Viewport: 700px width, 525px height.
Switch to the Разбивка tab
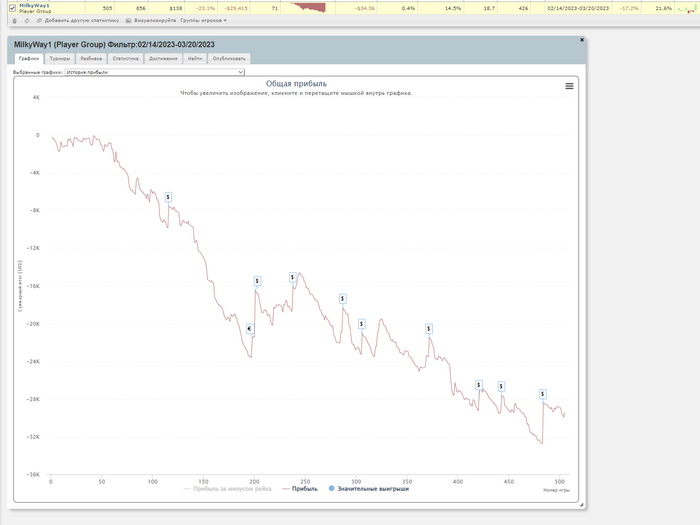click(x=91, y=58)
